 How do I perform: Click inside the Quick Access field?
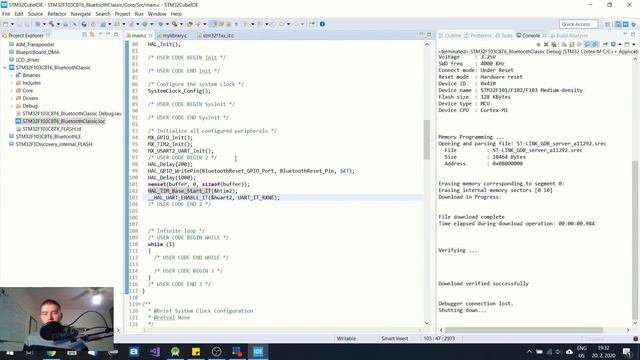point(578,24)
